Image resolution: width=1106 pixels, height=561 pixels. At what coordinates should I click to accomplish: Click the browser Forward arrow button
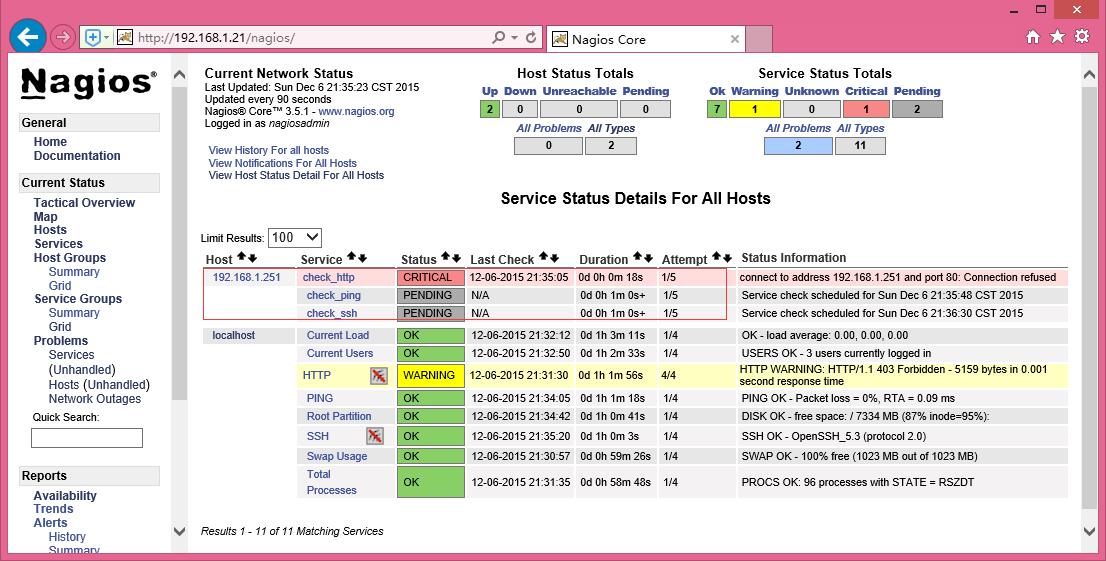tap(63, 37)
